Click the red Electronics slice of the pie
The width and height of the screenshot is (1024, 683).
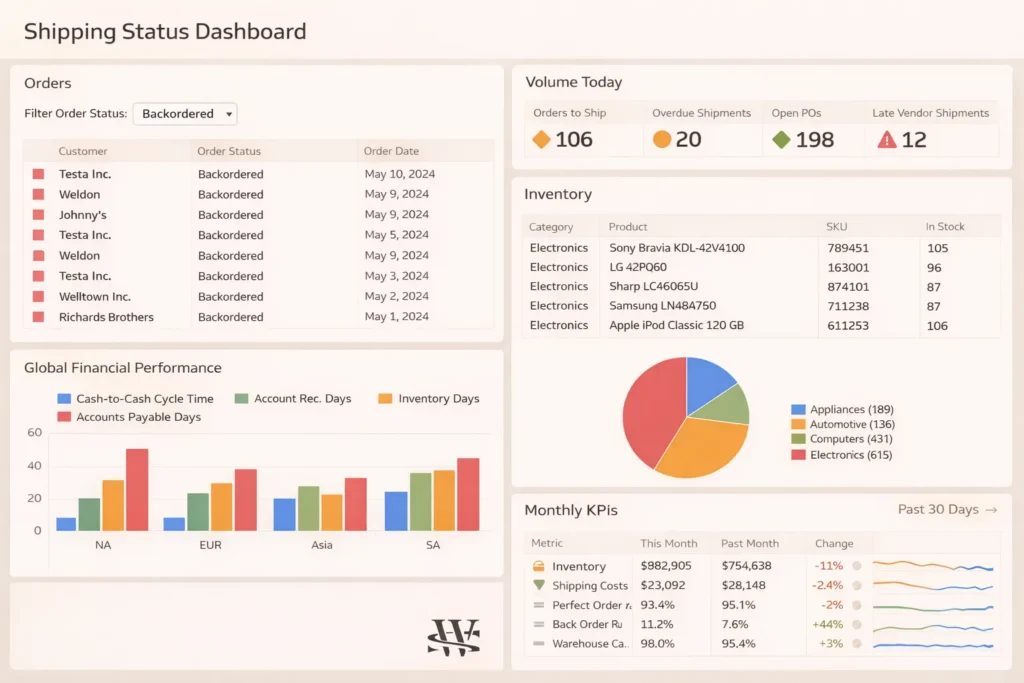point(653,415)
